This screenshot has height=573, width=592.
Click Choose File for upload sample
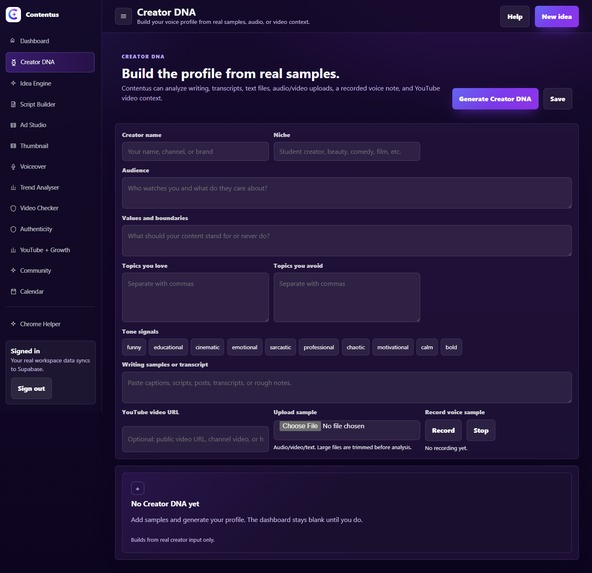[300, 426]
